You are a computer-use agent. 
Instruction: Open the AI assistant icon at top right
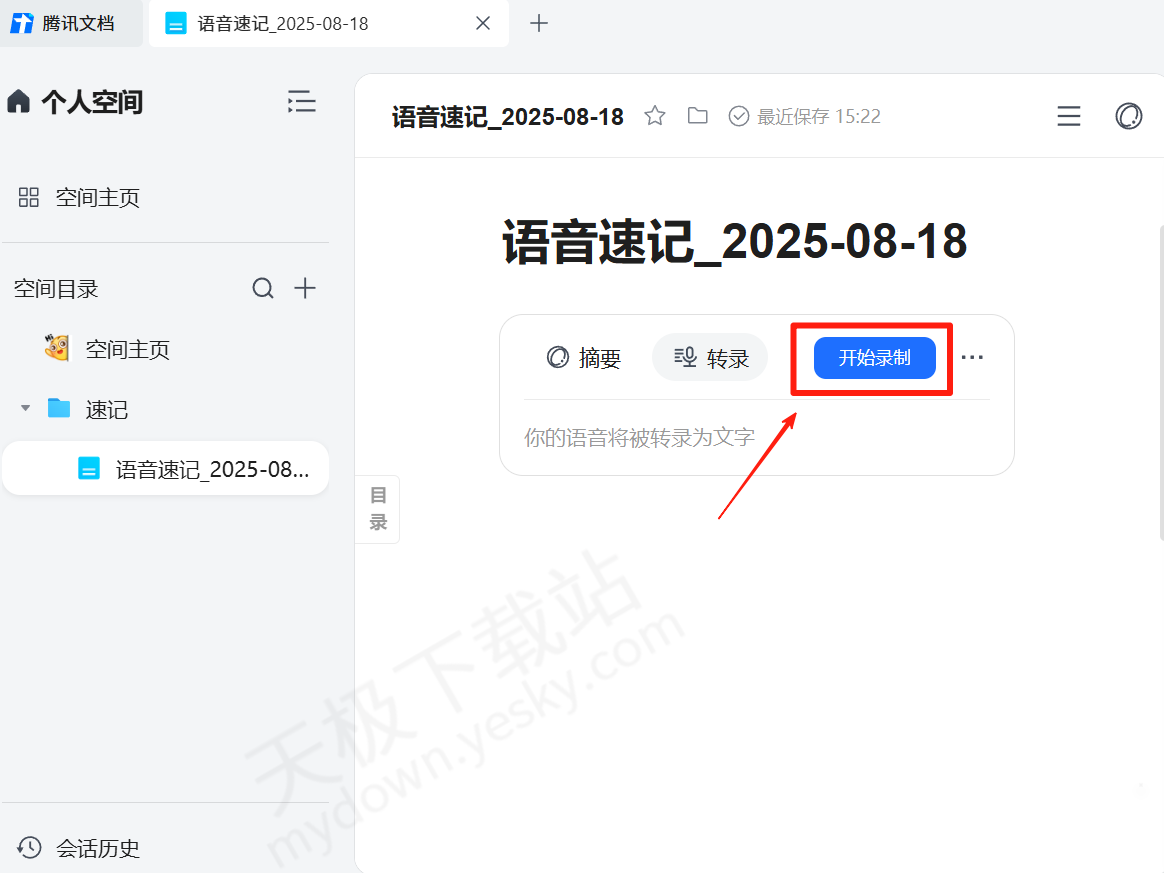[x=1128, y=116]
